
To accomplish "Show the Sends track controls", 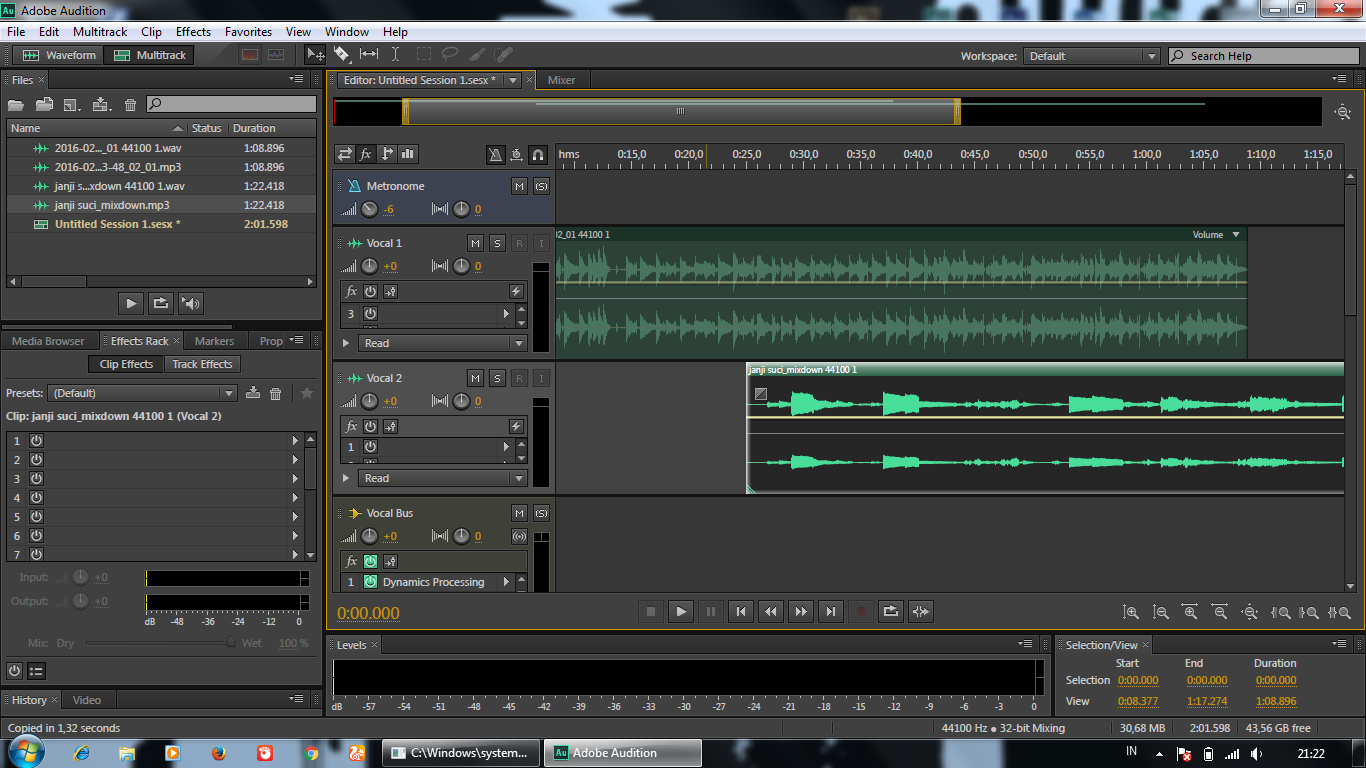I will 387,154.
